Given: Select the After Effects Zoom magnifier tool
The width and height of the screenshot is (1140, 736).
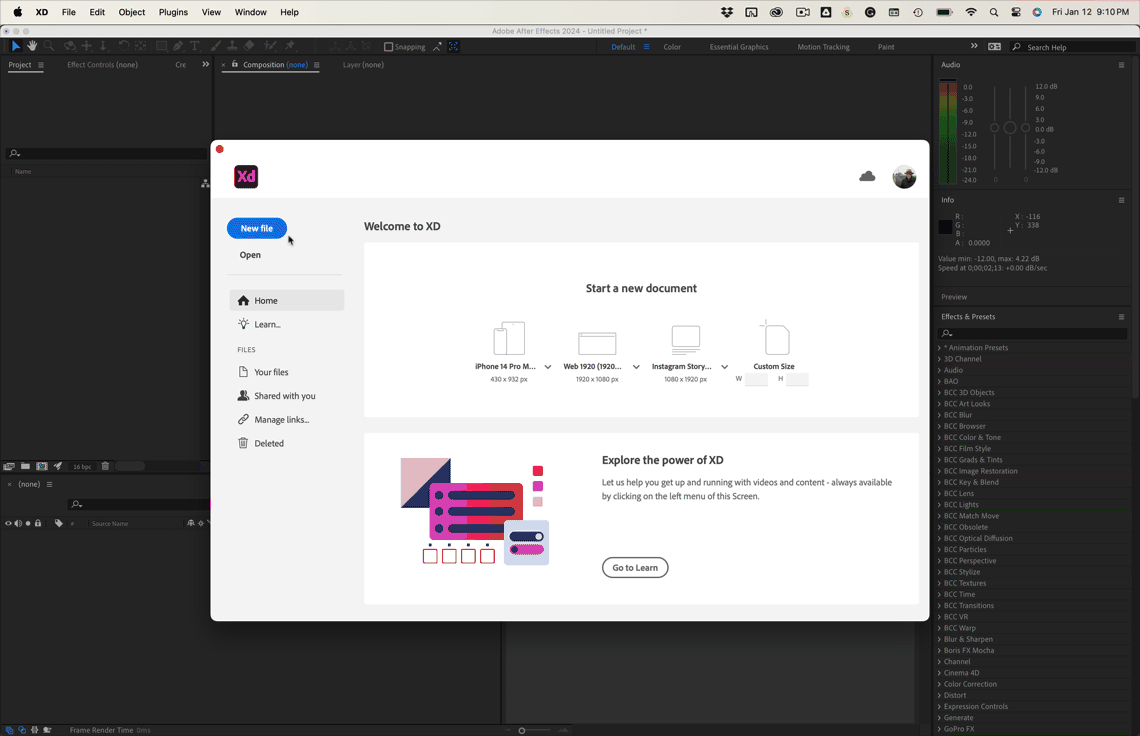Looking at the screenshot, I should pos(49,46).
